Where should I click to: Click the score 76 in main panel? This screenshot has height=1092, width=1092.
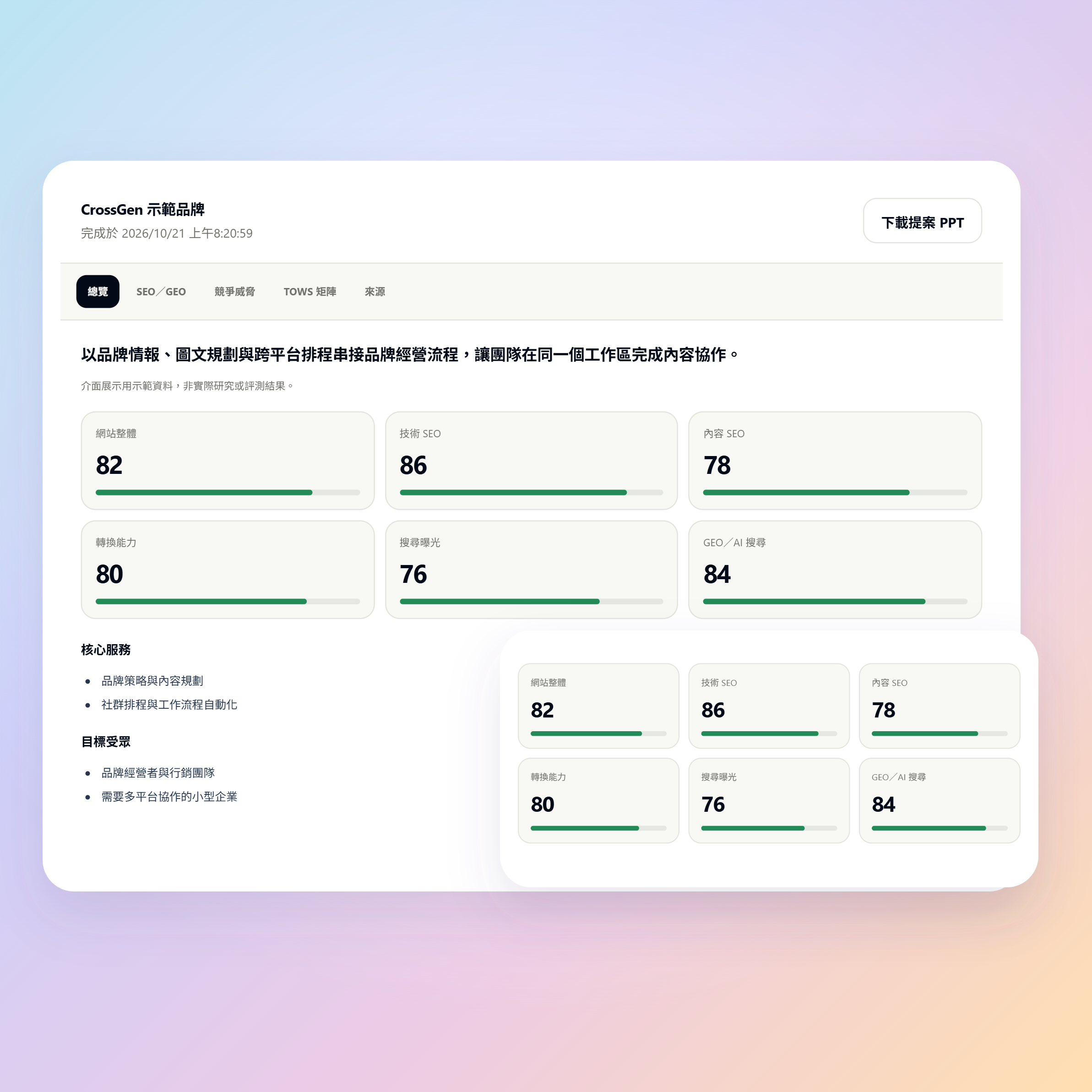pyautogui.click(x=413, y=574)
